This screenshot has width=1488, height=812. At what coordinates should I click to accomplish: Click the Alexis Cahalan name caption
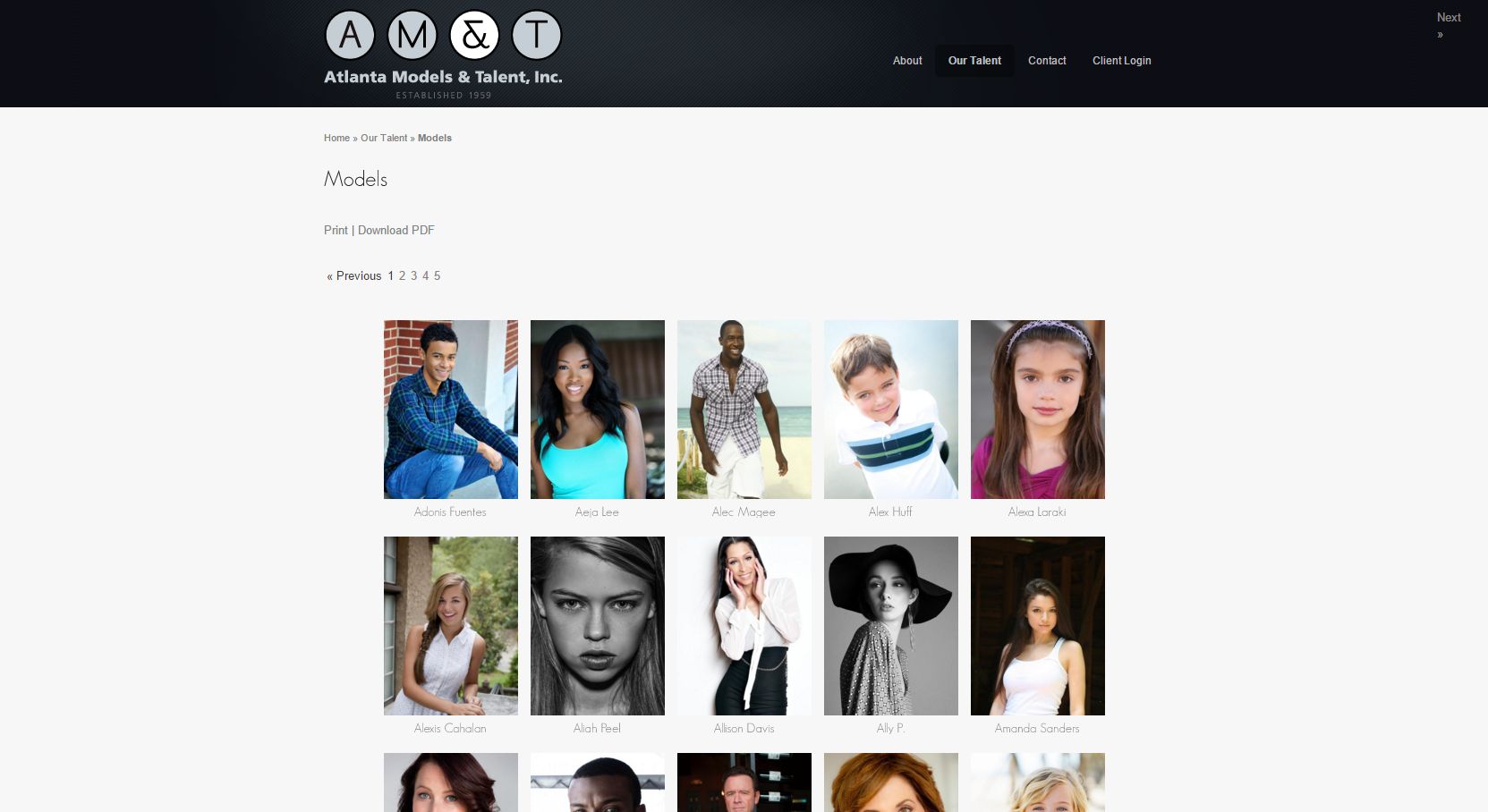coord(450,728)
